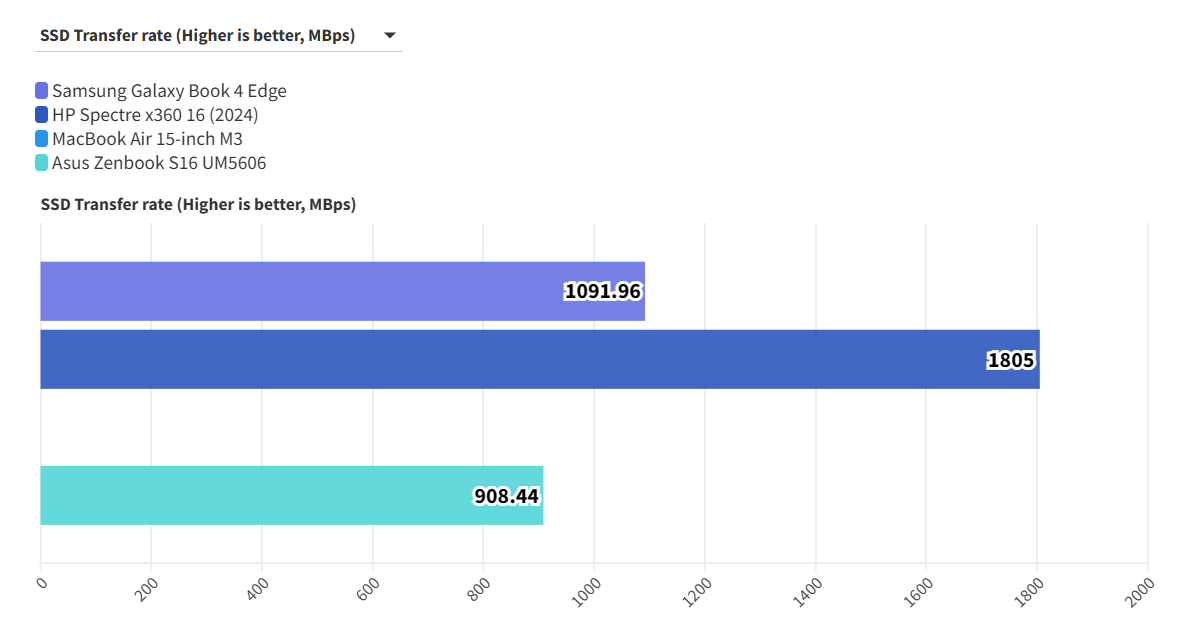Select the 1091.96 value label
1189x625 pixels.
tap(603, 292)
